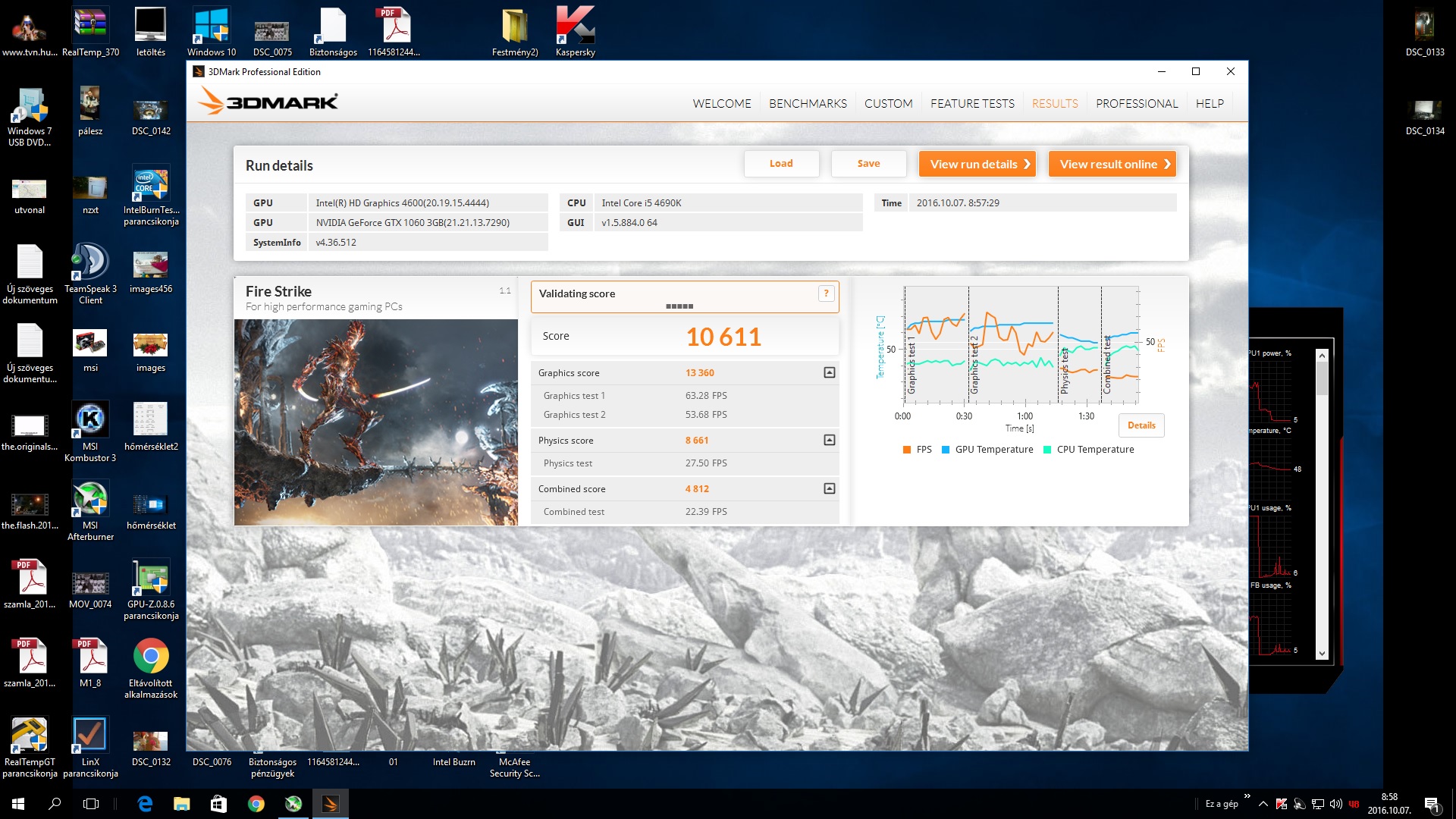Open Task View on the taskbar

coord(91,804)
